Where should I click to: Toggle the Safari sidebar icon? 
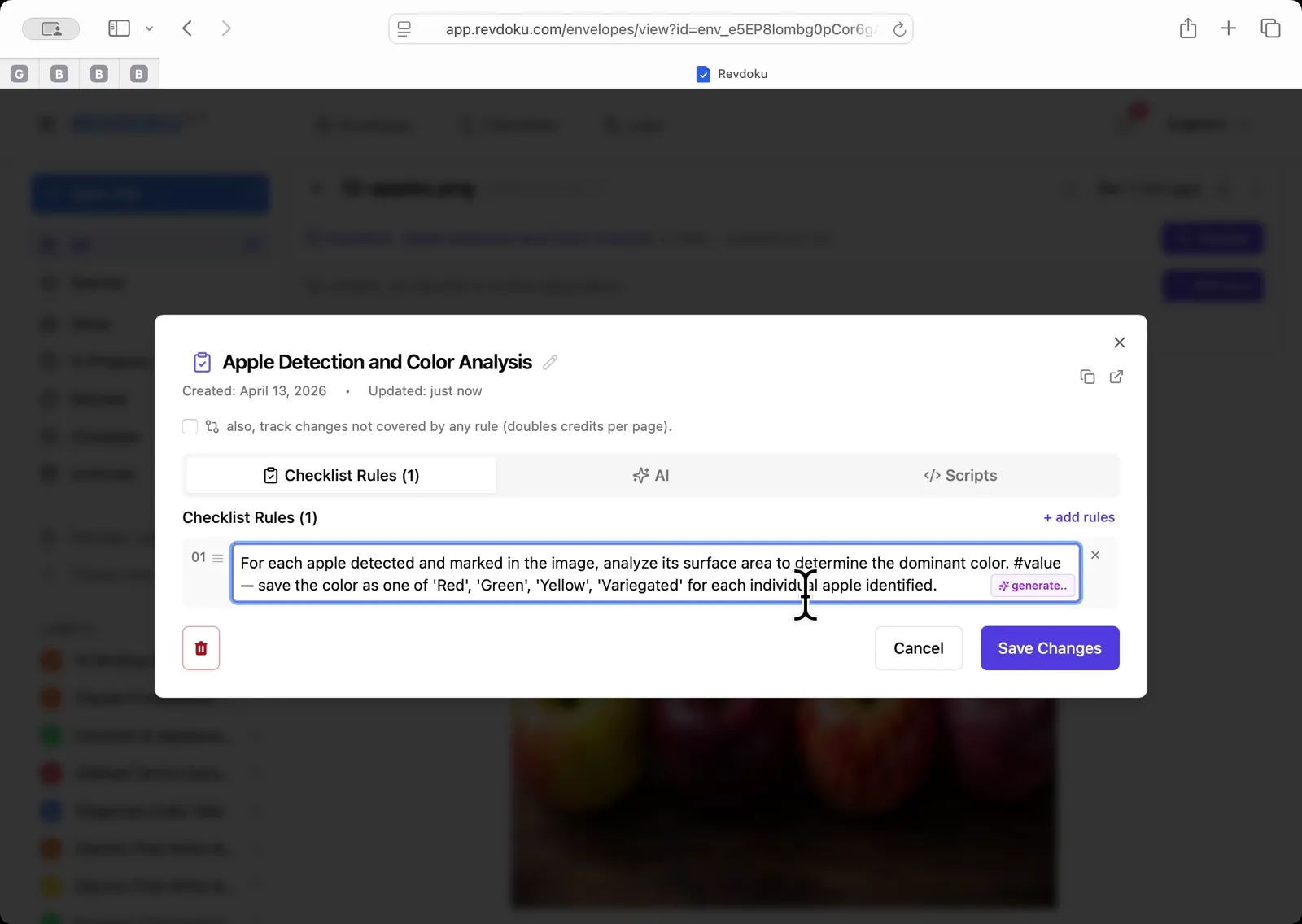coord(119,28)
